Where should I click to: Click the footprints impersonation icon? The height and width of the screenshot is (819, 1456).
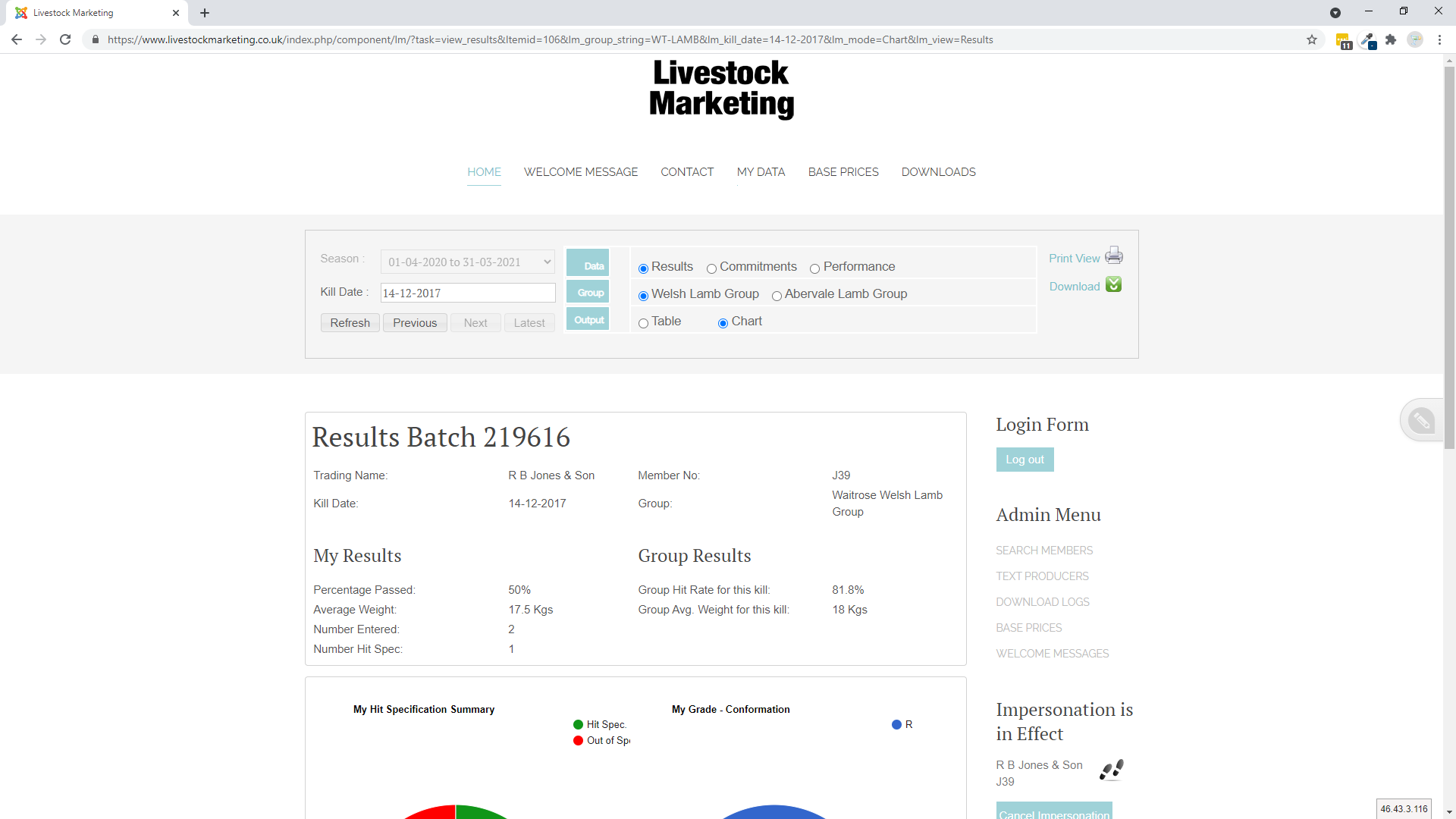click(1111, 770)
